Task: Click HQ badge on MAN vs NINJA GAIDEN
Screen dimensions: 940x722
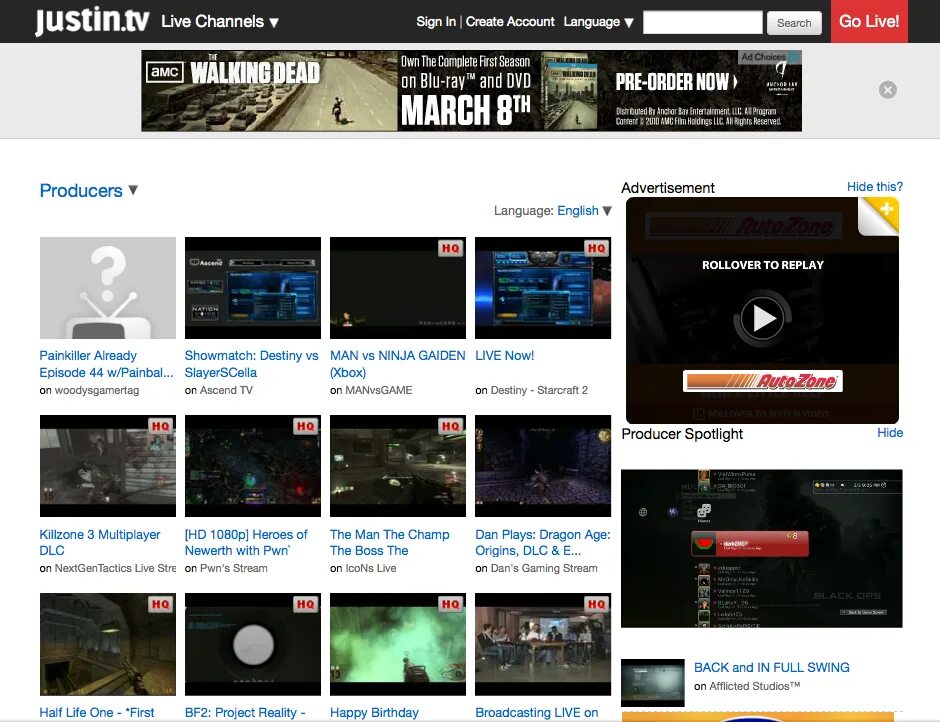Action: [x=451, y=248]
